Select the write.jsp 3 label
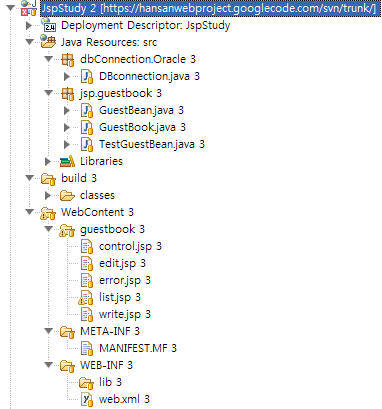Viewport: 382px width, 409px height. tap(125, 315)
